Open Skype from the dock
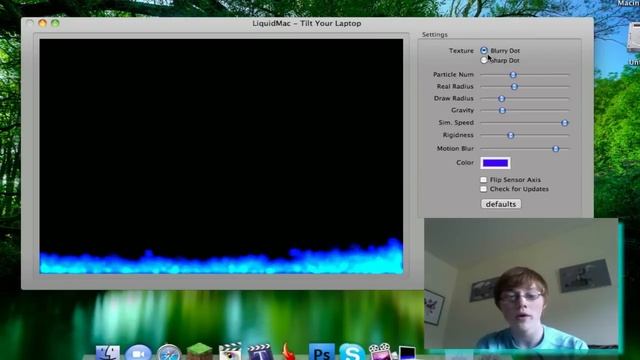The width and height of the screenshot is (640, 360). [352, 352]
